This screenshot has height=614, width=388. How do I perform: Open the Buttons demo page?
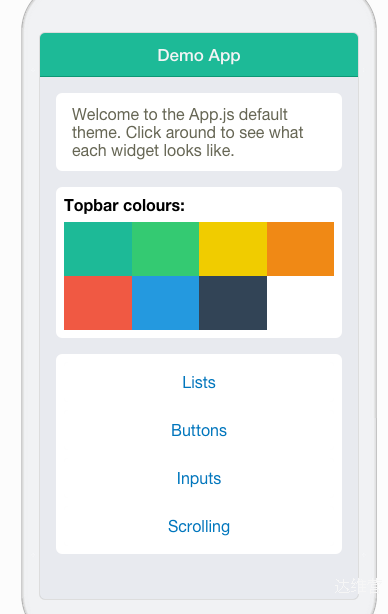199,430
